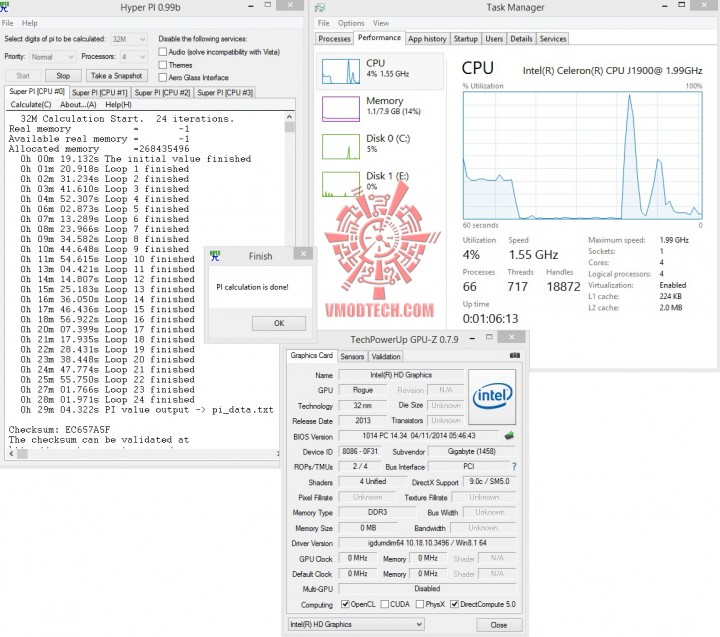Toggle the Aero Glass Interface checkbox
The height and width of the screenshot is (637, 720).
coord(163,77)
